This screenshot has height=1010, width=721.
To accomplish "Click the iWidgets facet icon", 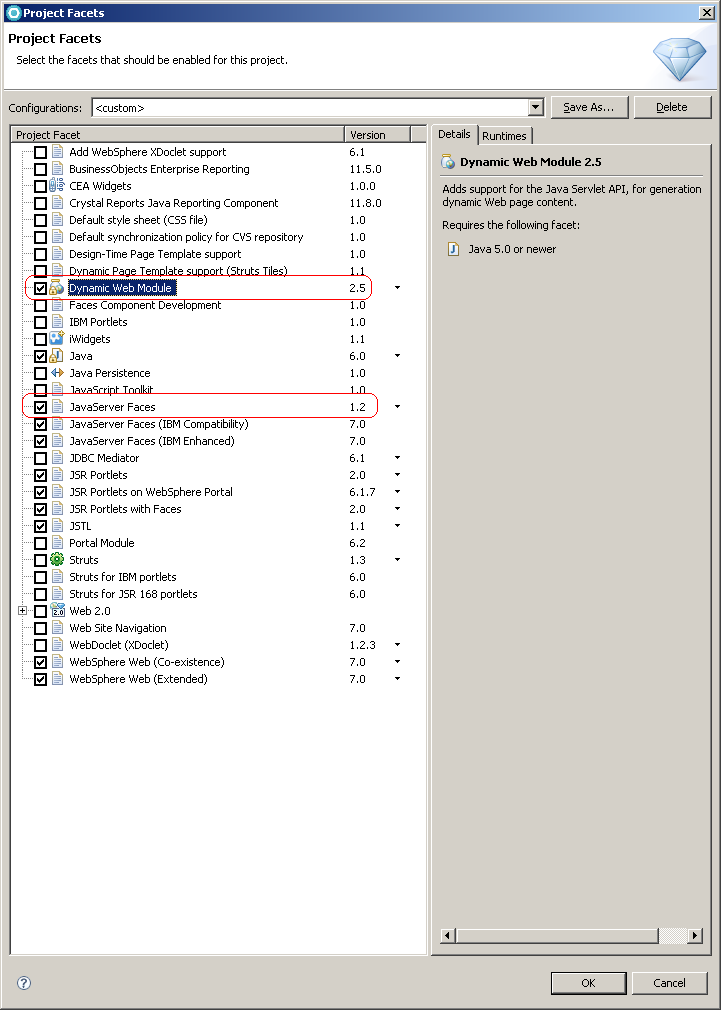I will coord(57,339).
